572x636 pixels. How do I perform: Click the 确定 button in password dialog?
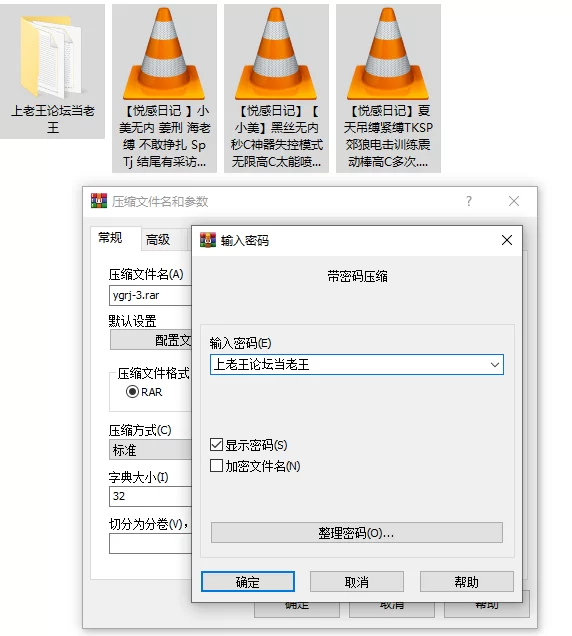point(247,582)
